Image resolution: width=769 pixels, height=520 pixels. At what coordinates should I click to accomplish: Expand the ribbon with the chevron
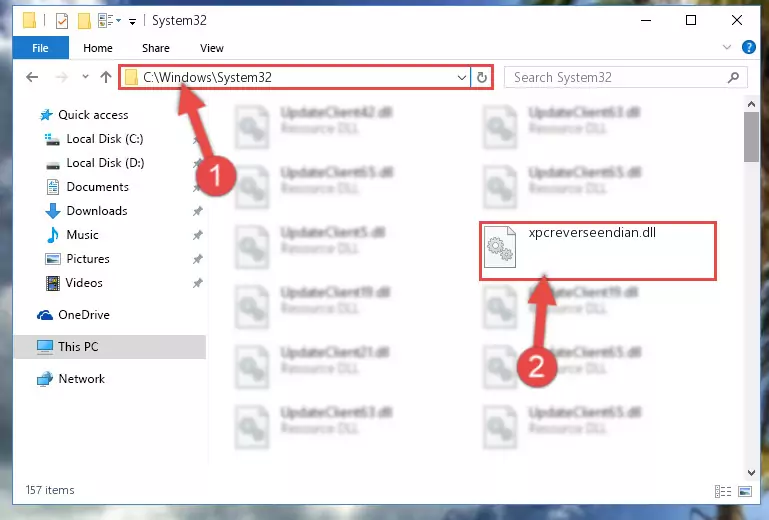point(727,47)
